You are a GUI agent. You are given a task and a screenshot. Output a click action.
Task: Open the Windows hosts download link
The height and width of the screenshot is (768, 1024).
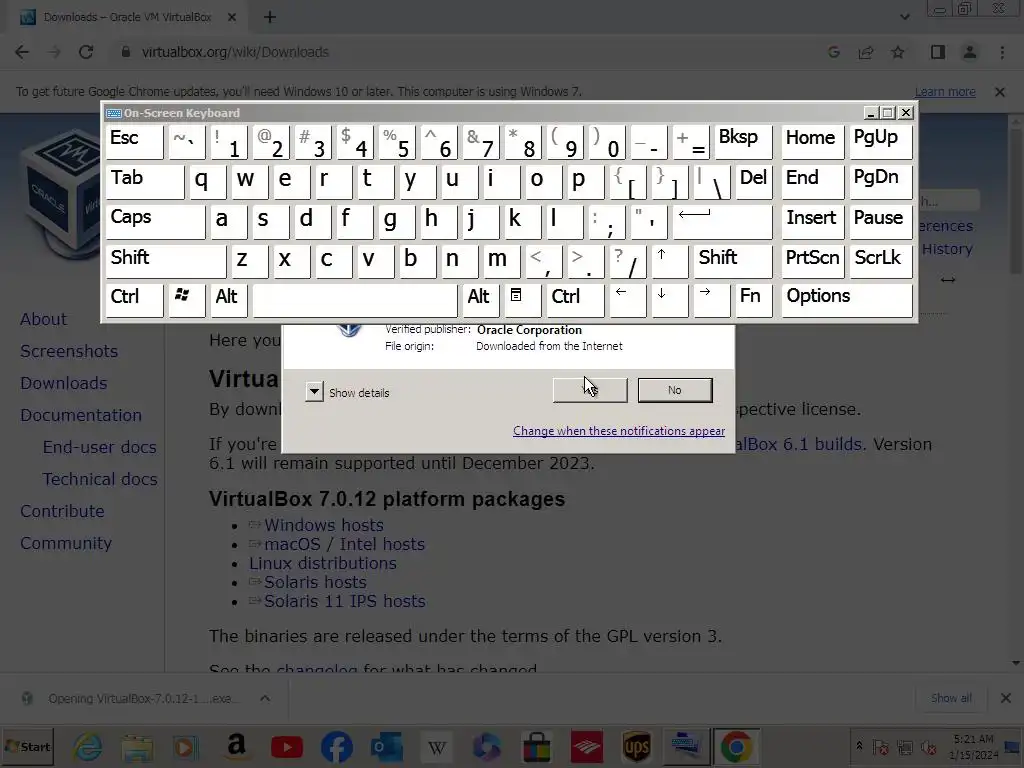coord(323,525)
